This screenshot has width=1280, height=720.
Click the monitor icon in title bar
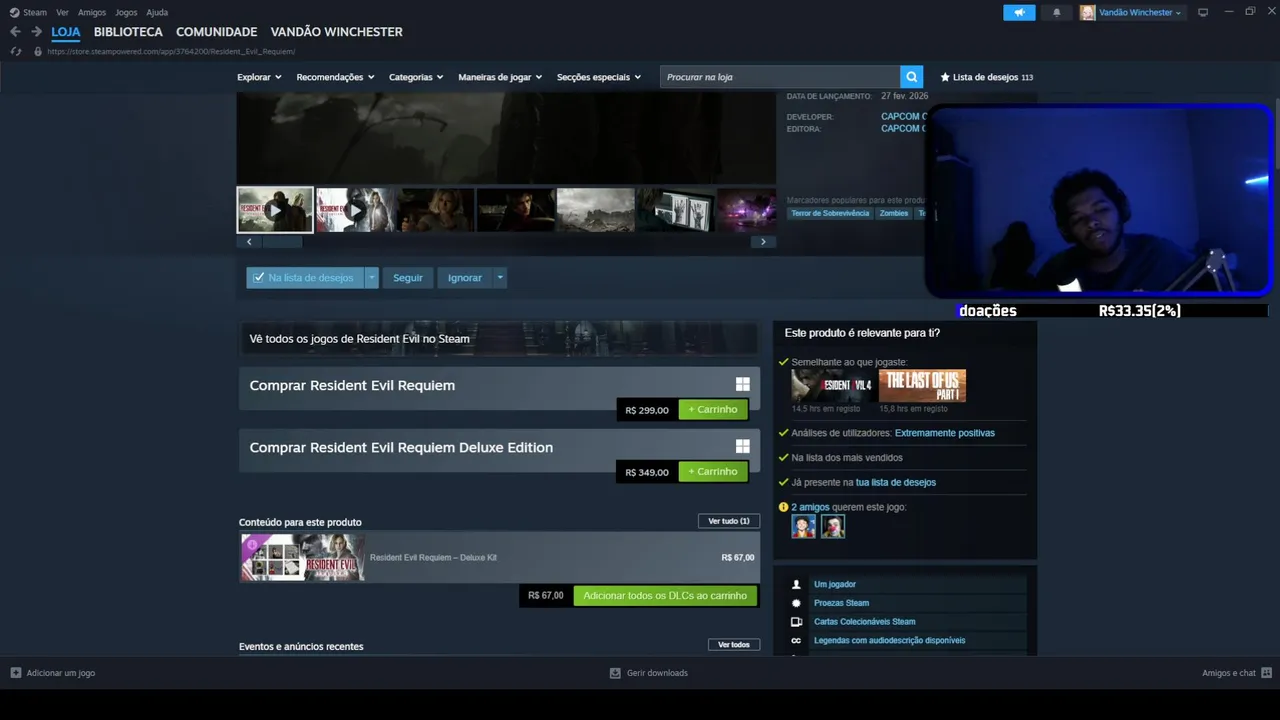[1203, 12]
